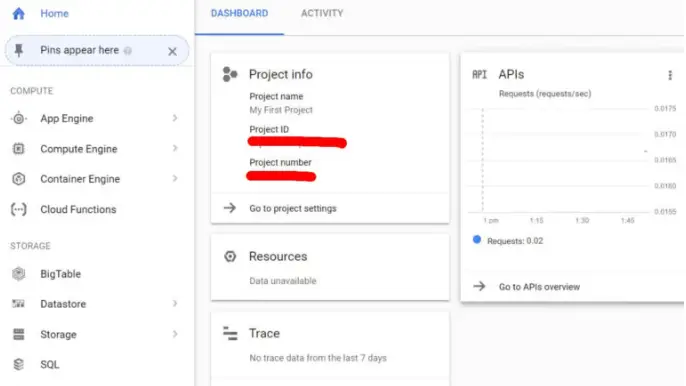Click the Project name label

(x=276, y=96)
